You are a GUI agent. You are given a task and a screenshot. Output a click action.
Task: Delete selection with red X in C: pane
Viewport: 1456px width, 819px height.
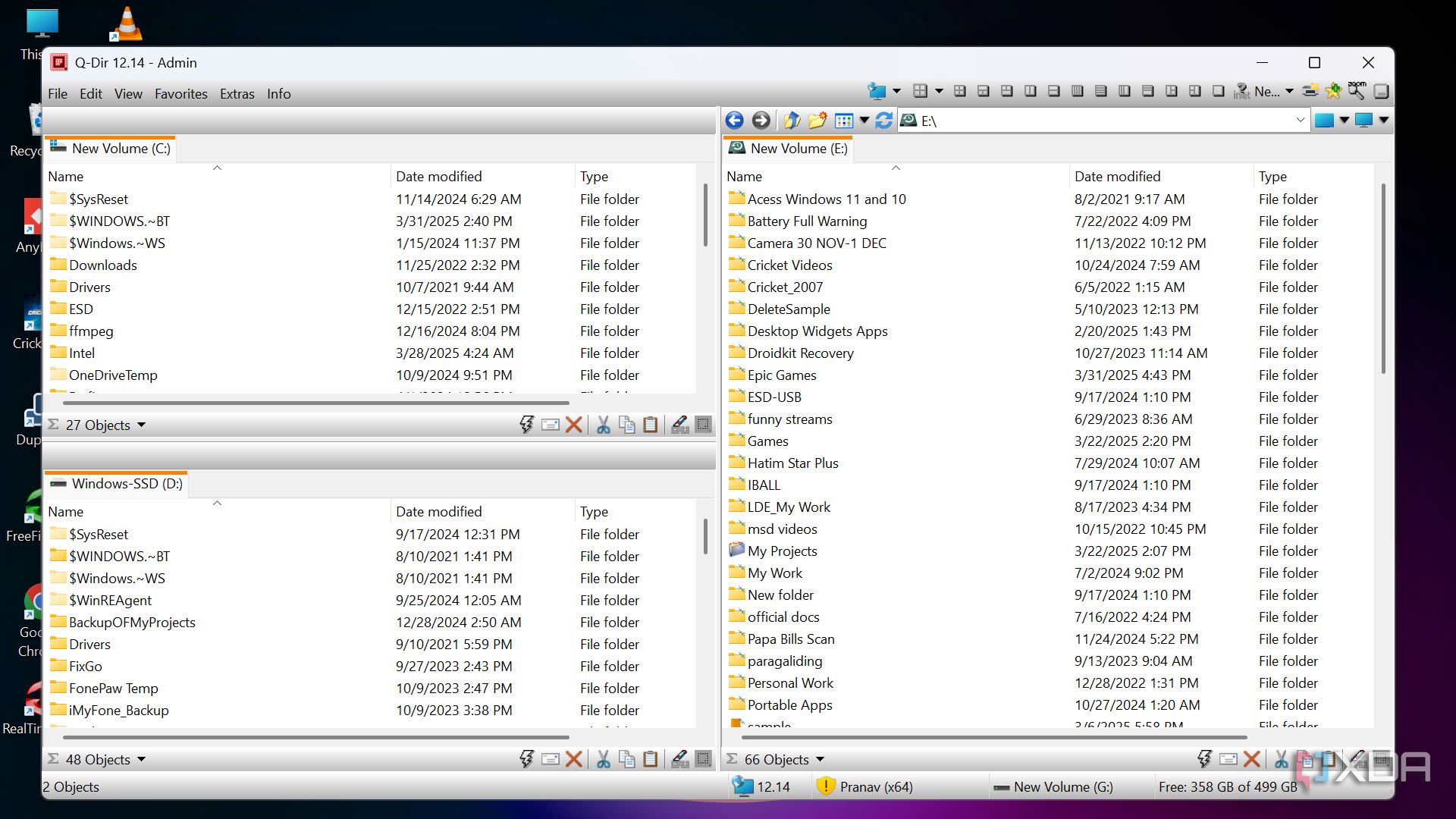coord(574,425)
